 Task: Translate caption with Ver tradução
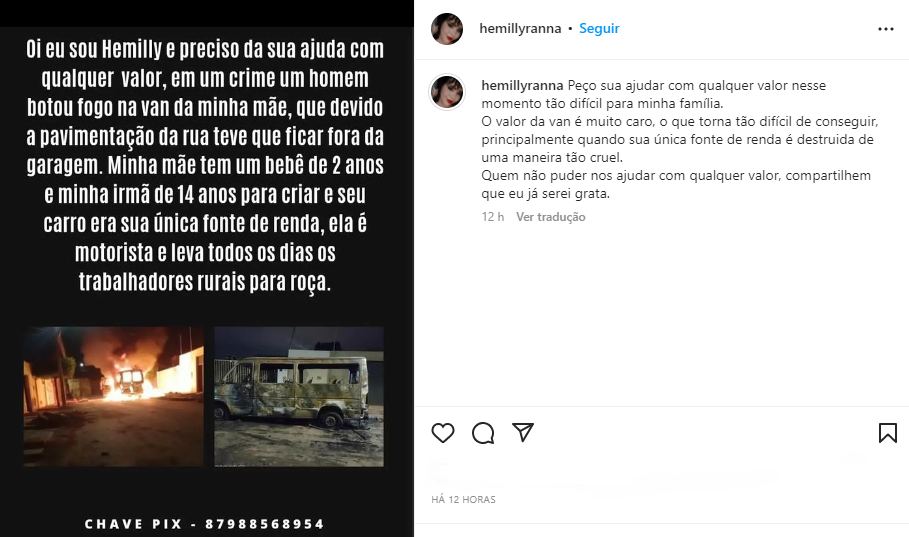click(550, 217)
